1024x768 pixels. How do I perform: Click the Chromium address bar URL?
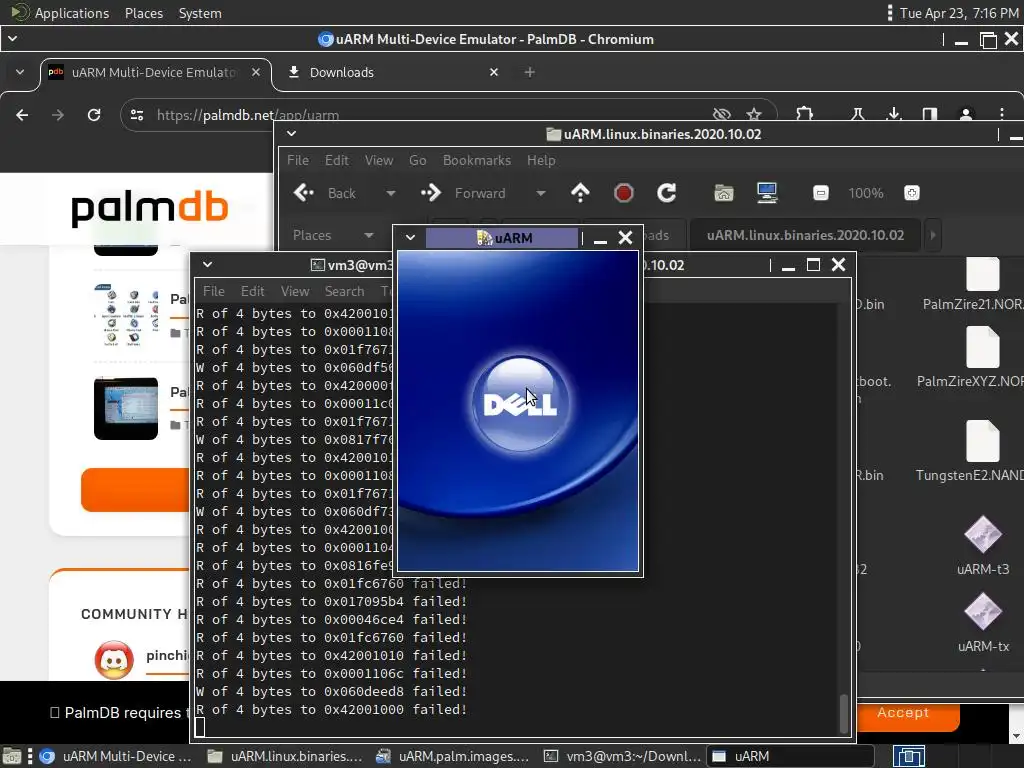(248, 115)
